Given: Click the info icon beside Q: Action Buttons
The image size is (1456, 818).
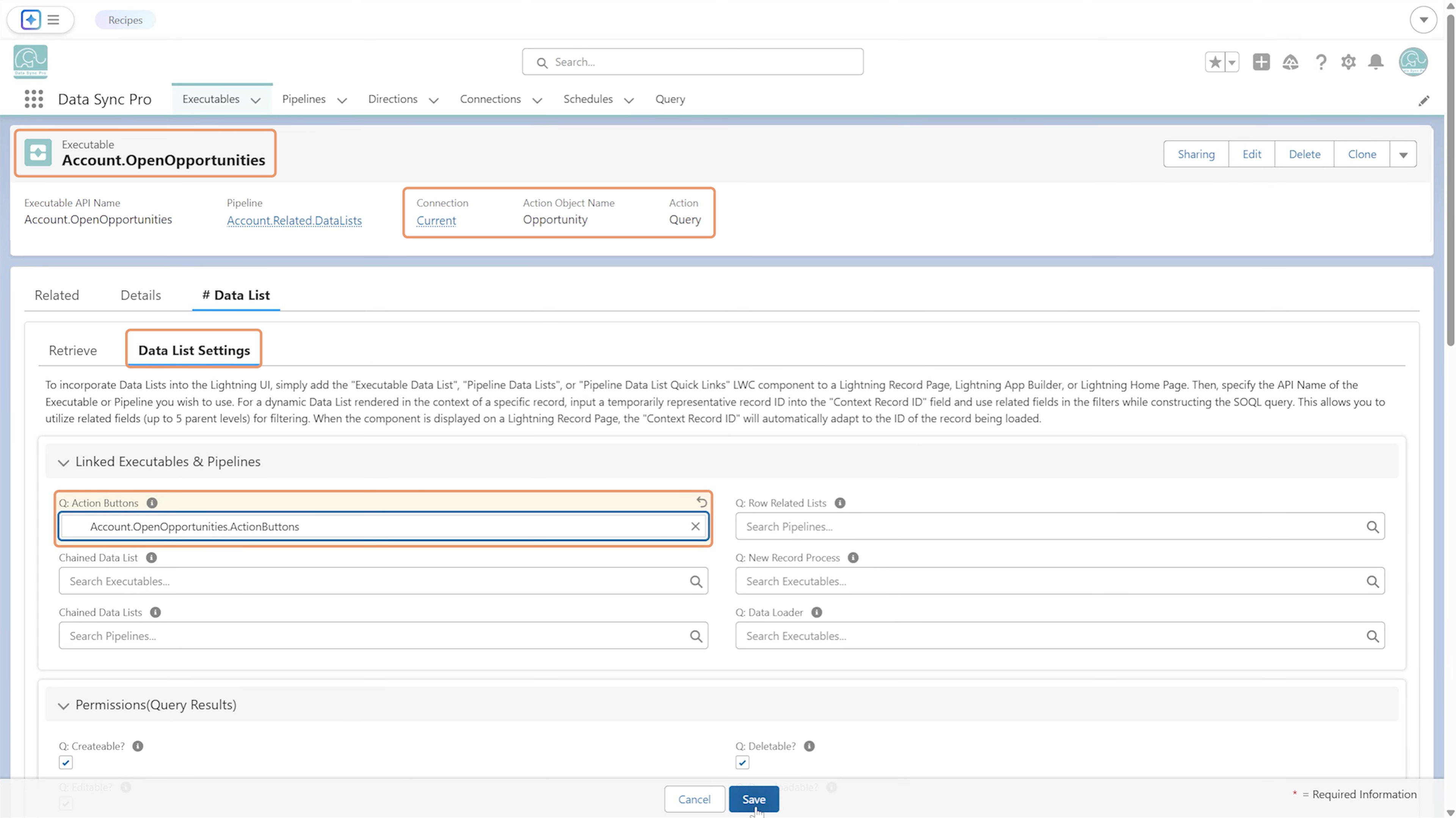Looking at the screenshot, I should tap(152, 502).
